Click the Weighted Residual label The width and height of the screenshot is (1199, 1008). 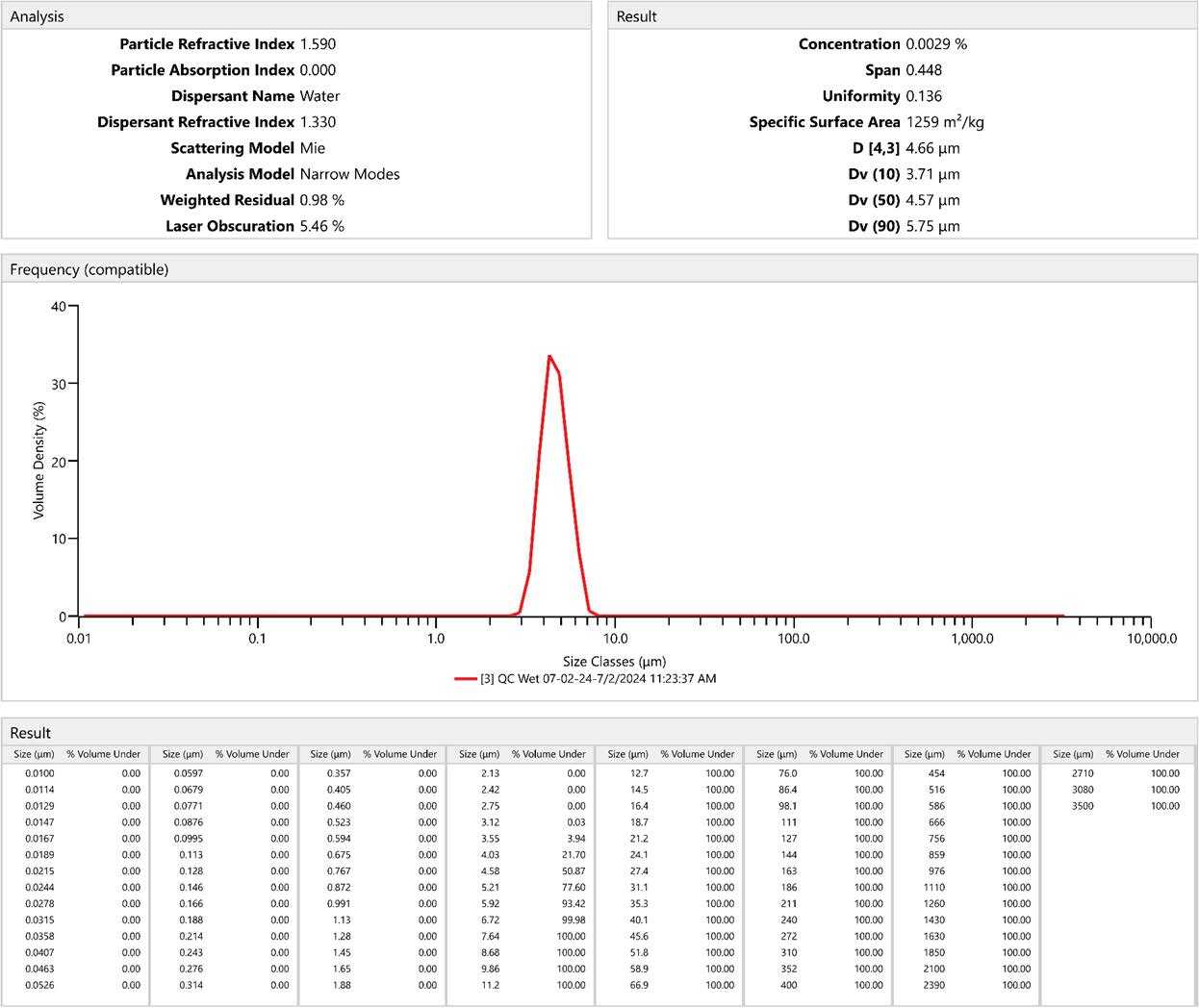click(227, 200)
